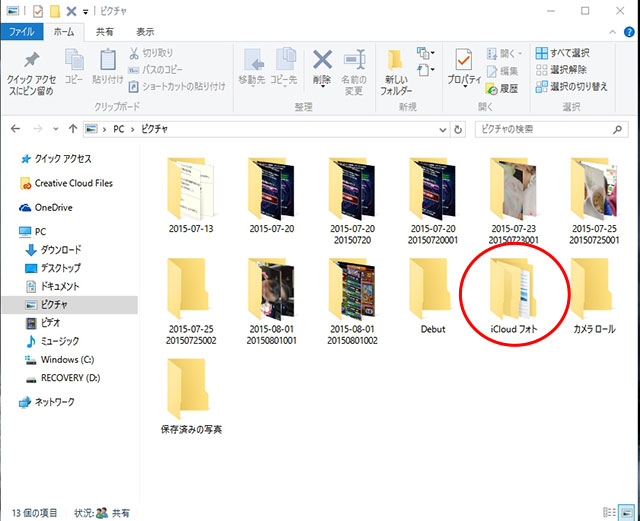Select OneDrive in the sidebar
This screenshot has height=521, width=640.
coord(46,207)
